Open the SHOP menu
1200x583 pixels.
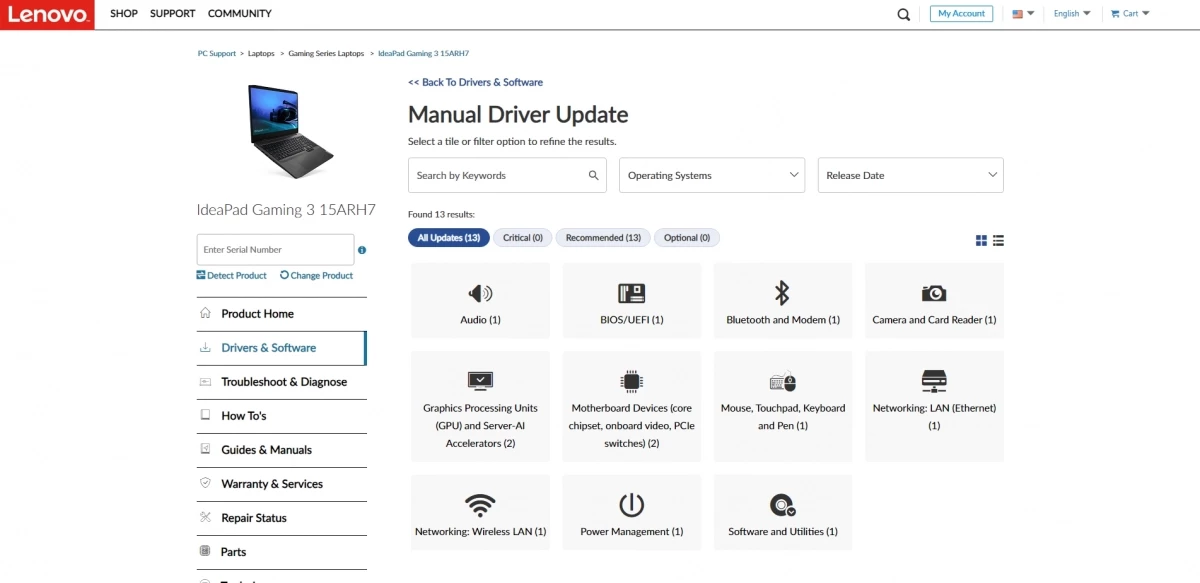tap(124, 14)
